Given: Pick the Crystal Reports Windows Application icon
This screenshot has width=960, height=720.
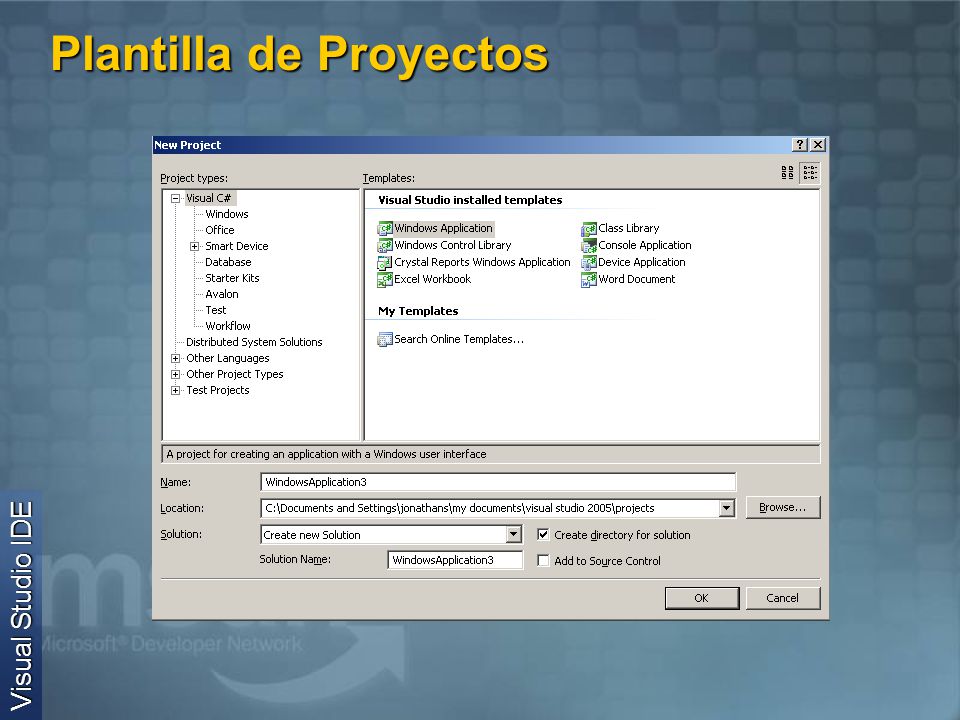Looking at the screenshot, I should pos(384,263).
